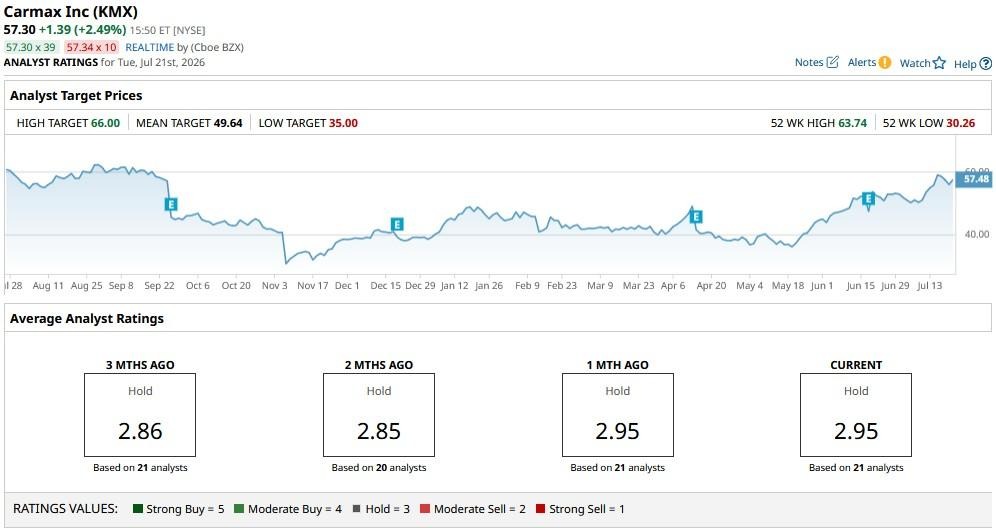Image resolution: width=996 pixels, height=528 pixels.
Task: Click the Carmax Inc (KMX) title
Action: pyautogui.click(x=71, y=11)
